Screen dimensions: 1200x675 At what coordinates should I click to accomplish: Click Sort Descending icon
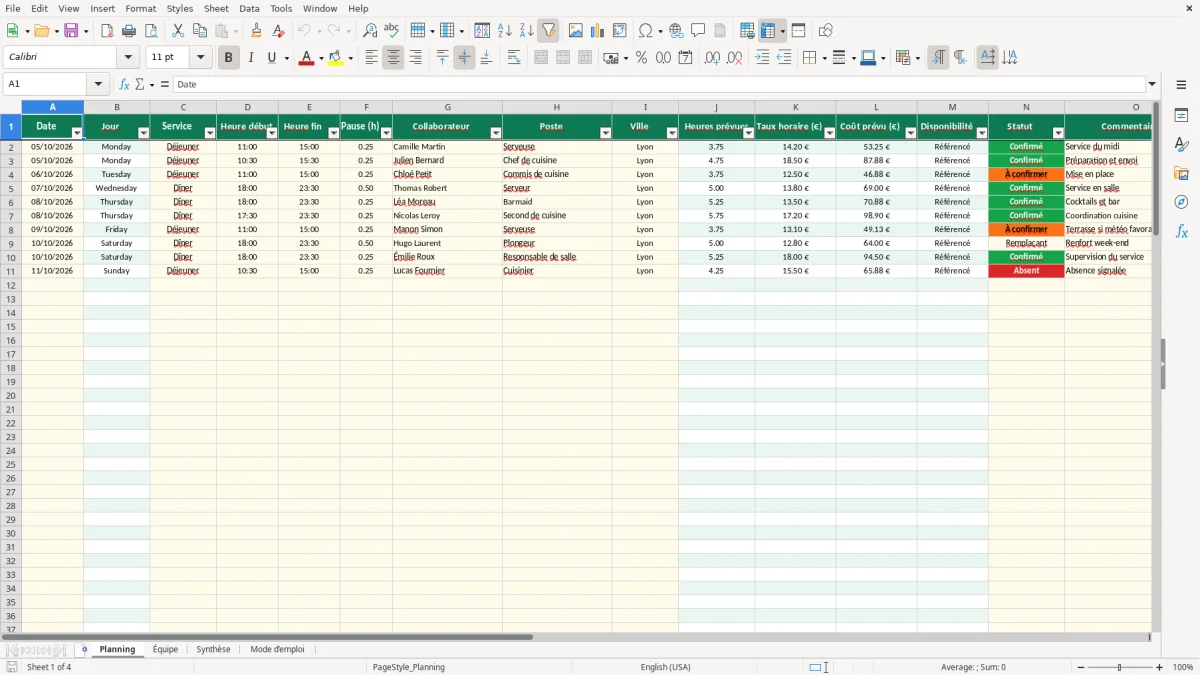coord(527,31)
